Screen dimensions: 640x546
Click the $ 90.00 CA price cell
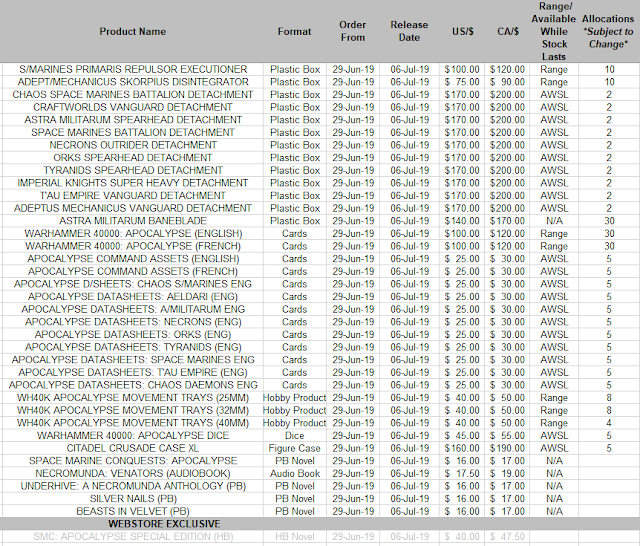coord(507,82)
